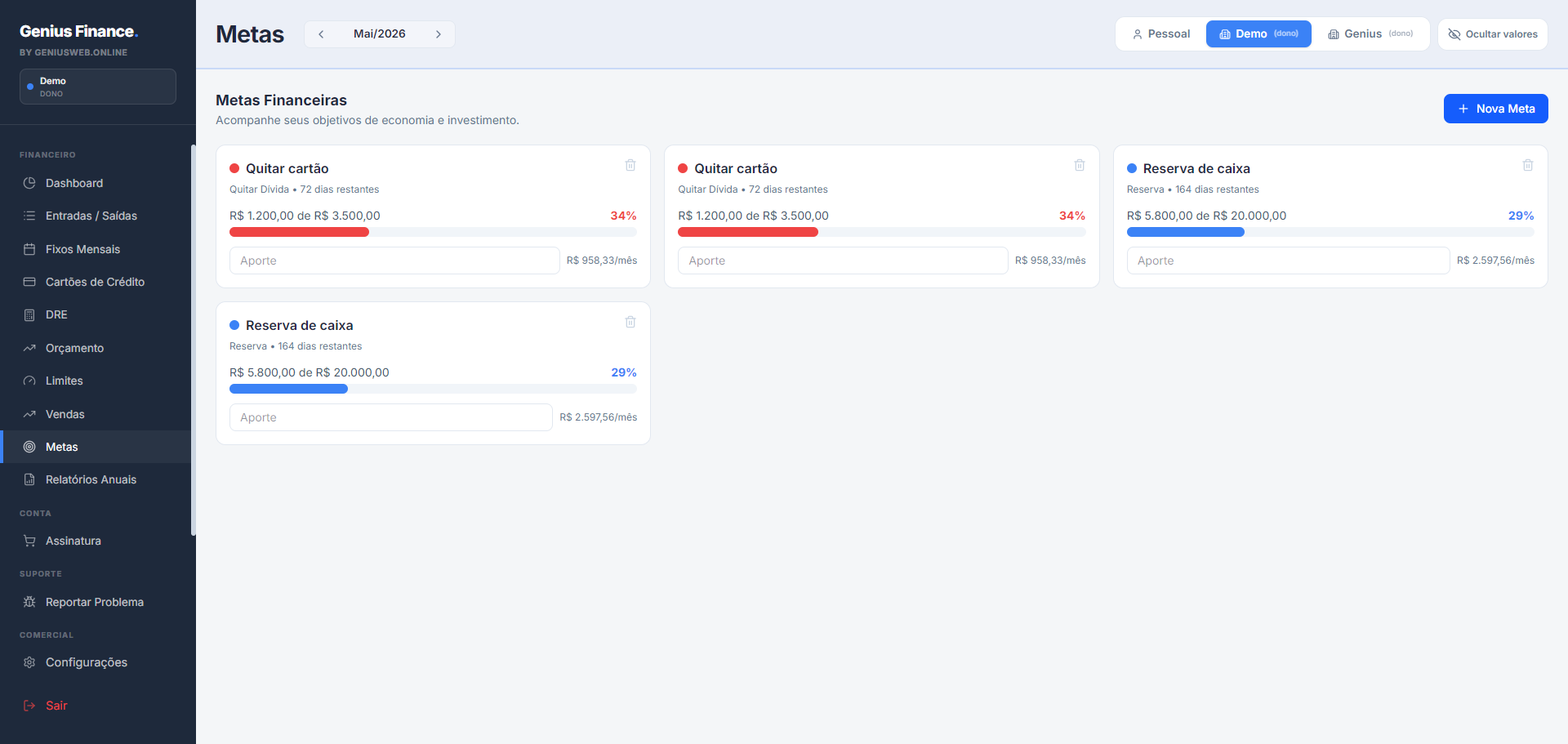Viewport: 1568px width, 744px height.
Task: Click the Mai/2026 month label
Action: (x=380, y=34)
